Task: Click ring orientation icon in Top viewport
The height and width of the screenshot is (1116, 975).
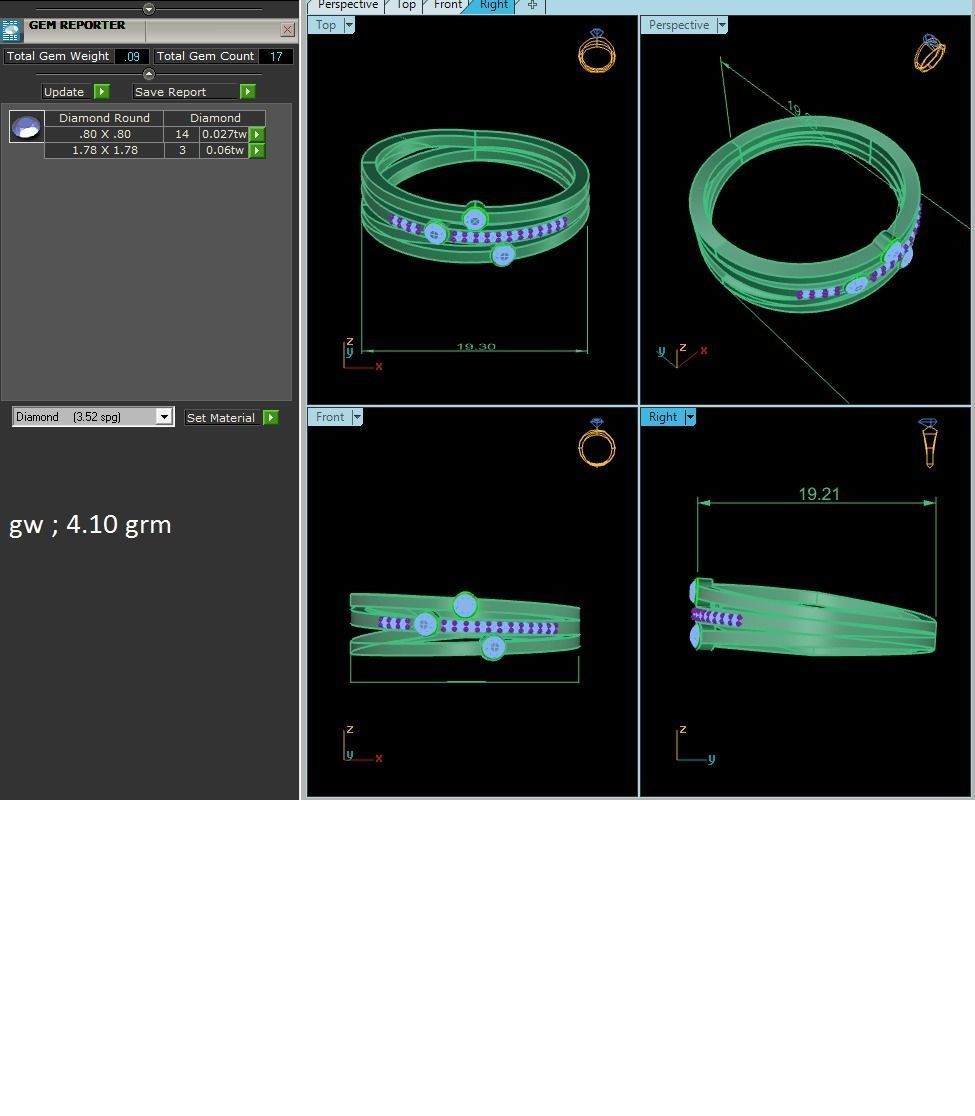Action: coord(597,51)
